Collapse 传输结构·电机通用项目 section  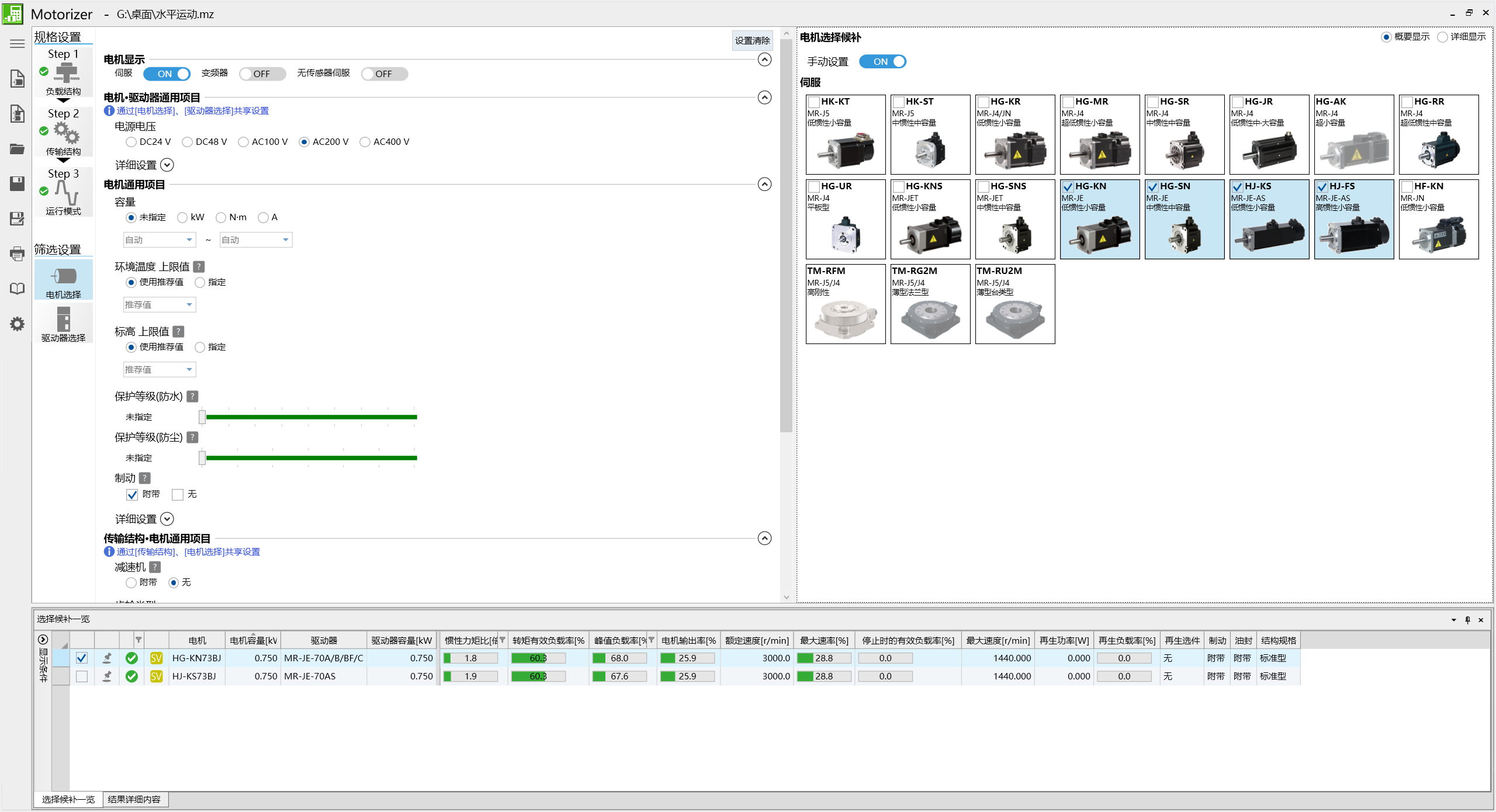[x=764, y=539]
